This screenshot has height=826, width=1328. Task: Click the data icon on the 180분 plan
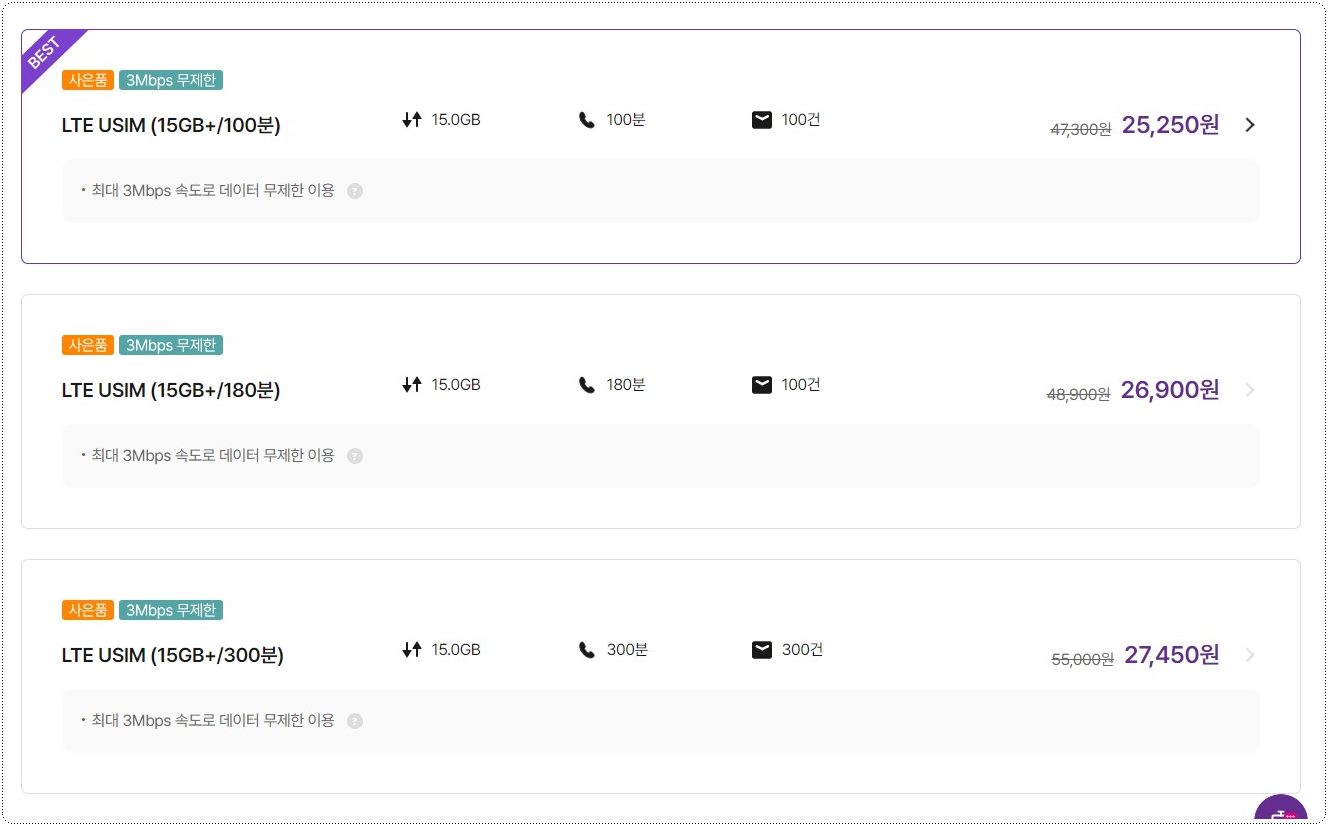click(411, 384)
